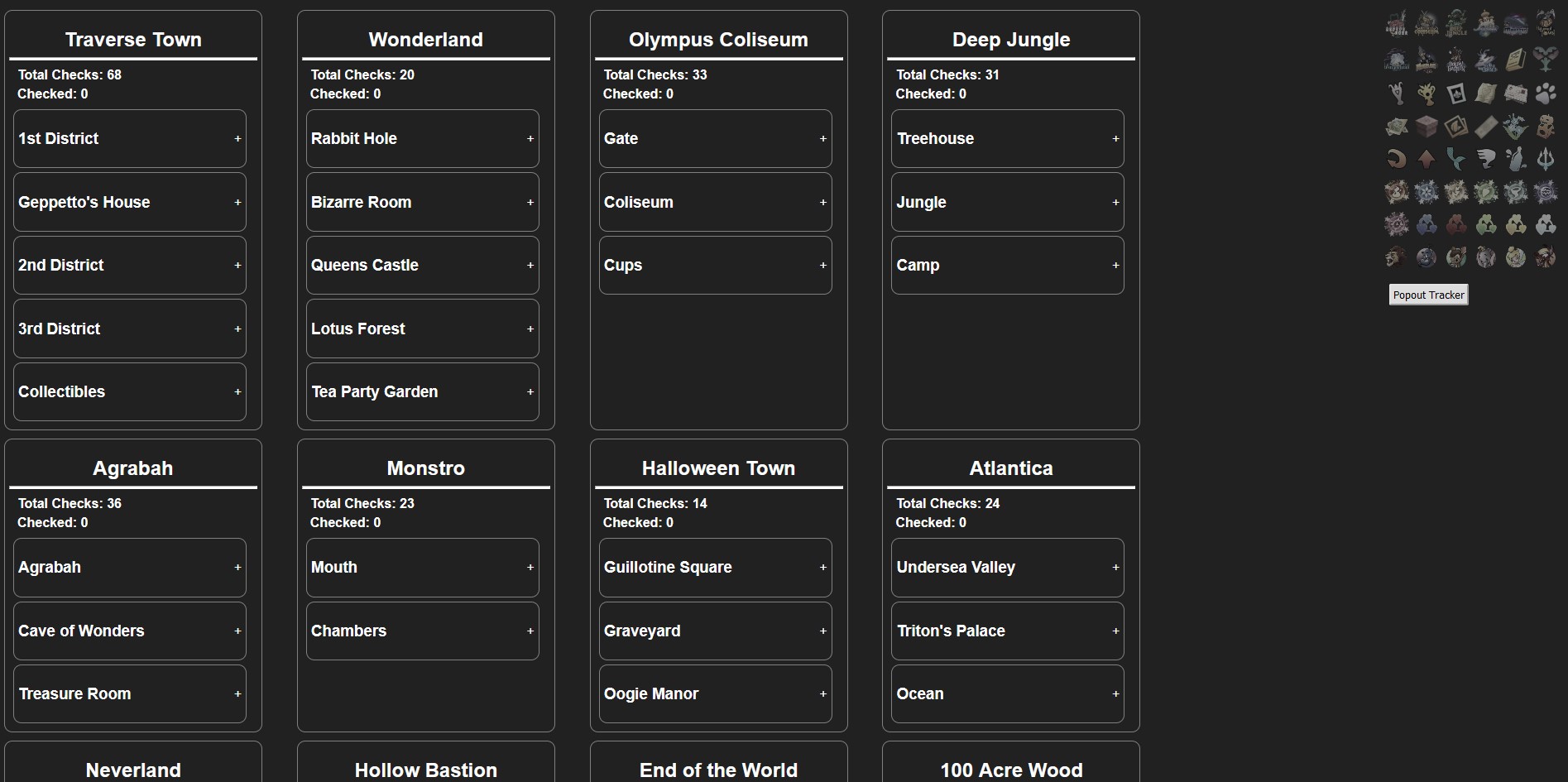Image resolution: width=1568 pixels, height=782 pixels.
Task: Toggle the pink cube block icon
Action: click(x=1427, y=127)
